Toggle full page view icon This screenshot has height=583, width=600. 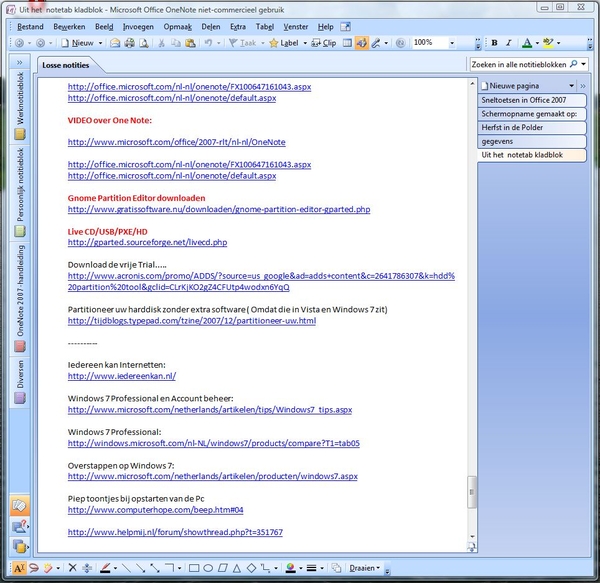[x=347, y=43]
